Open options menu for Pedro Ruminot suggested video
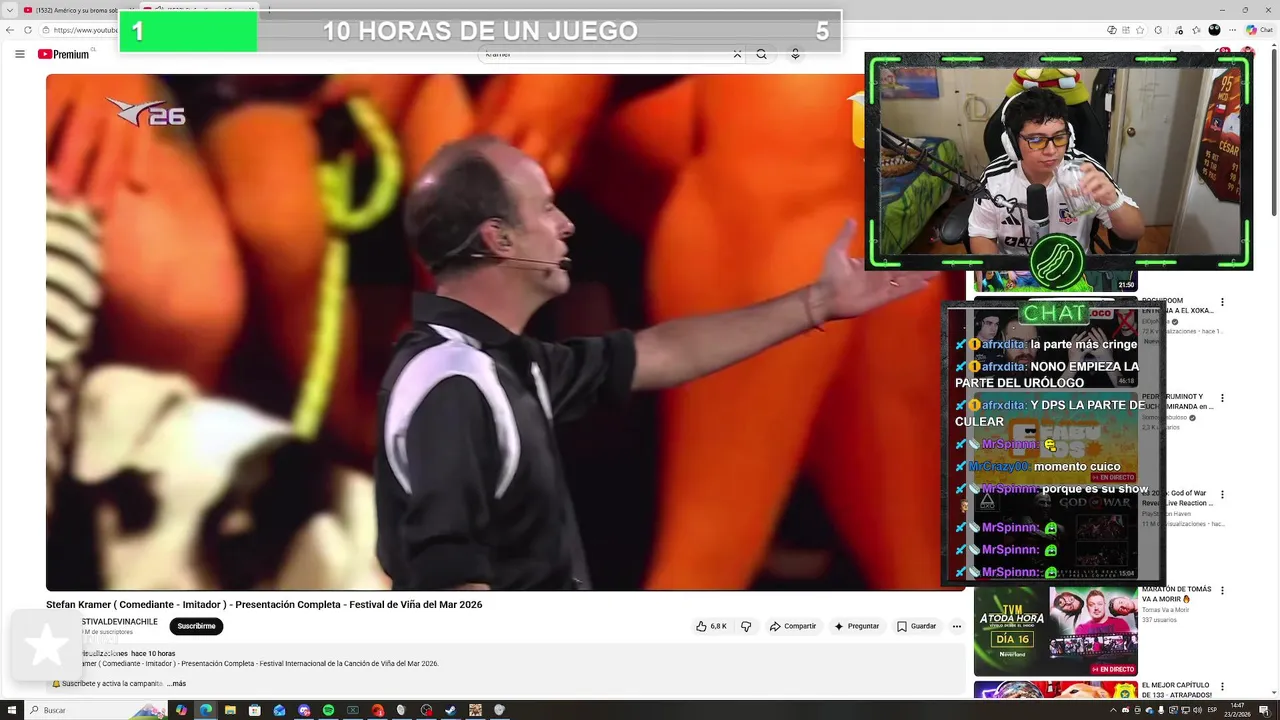The height and width of the screenshot is (720, 1280). pos(1221,399)
